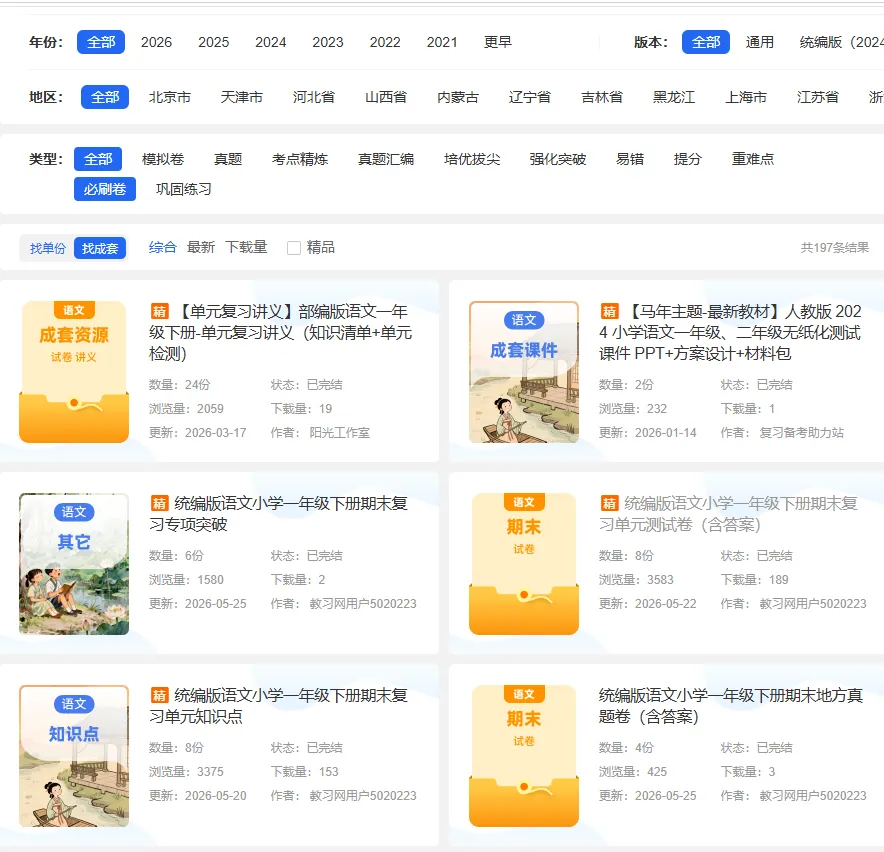884x852 pixels.
Task: Tick the 精品 checkbox
Action: pos(294,248)
